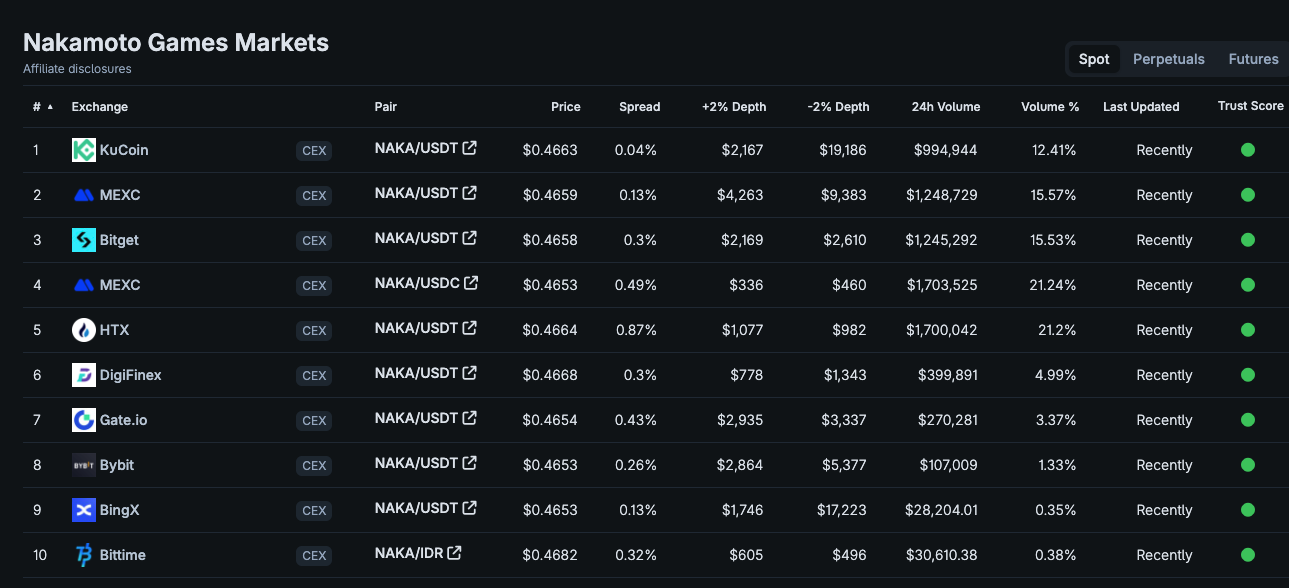The image size is (1289, 588).
Task: Select the Spot markets tab
Action: (x=1094, y=59)
